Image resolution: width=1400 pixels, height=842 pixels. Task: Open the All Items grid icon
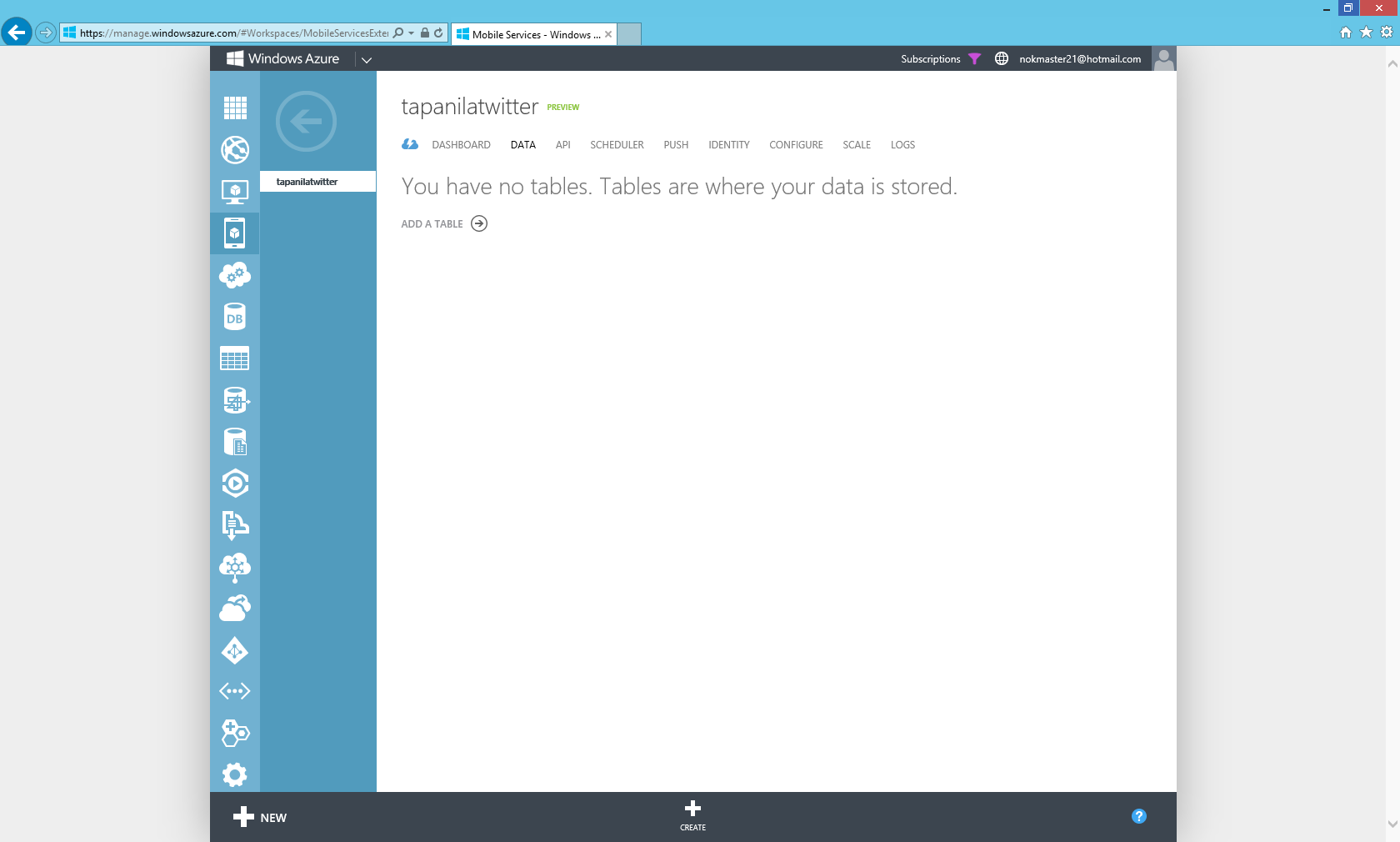[235, 108]
